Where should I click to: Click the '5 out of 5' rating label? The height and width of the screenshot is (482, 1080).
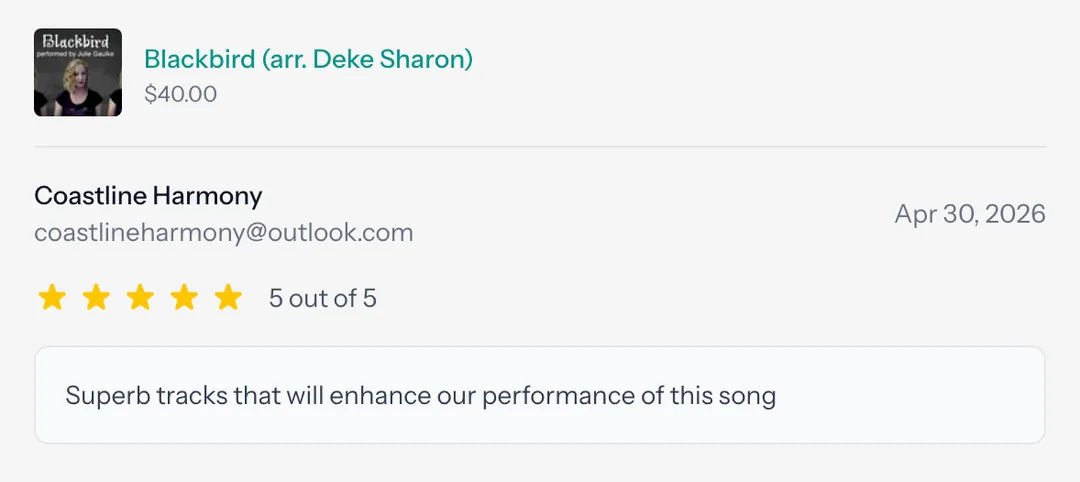(322, 299)
